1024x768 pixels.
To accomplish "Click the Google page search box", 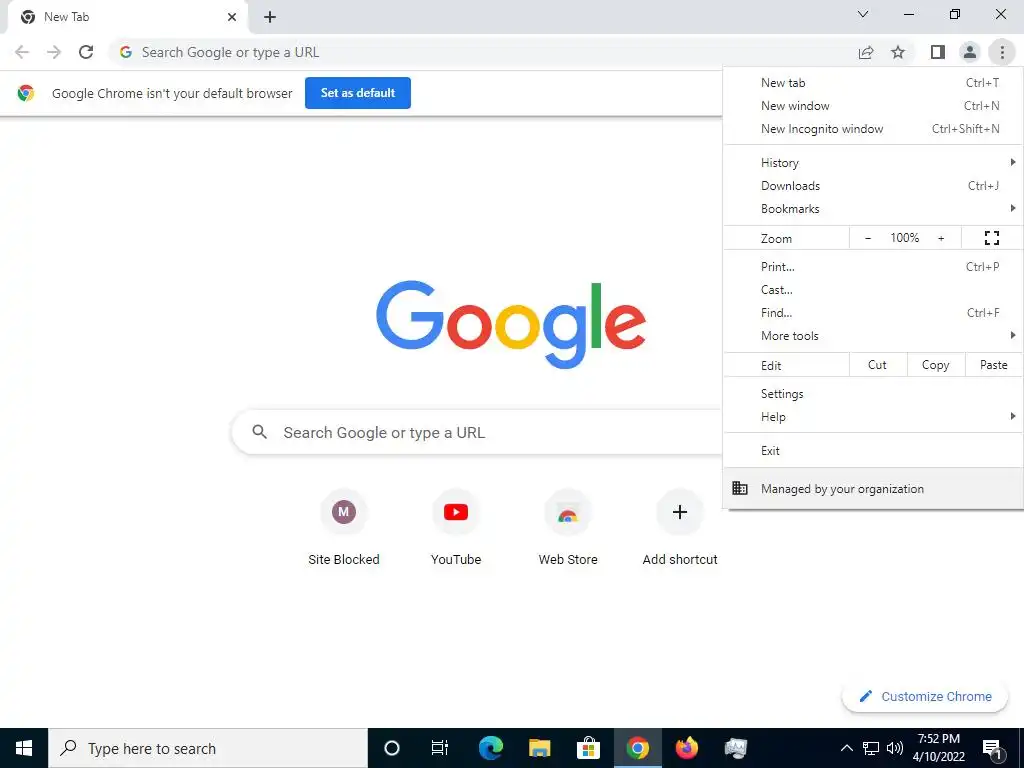I will pos(477,432).
